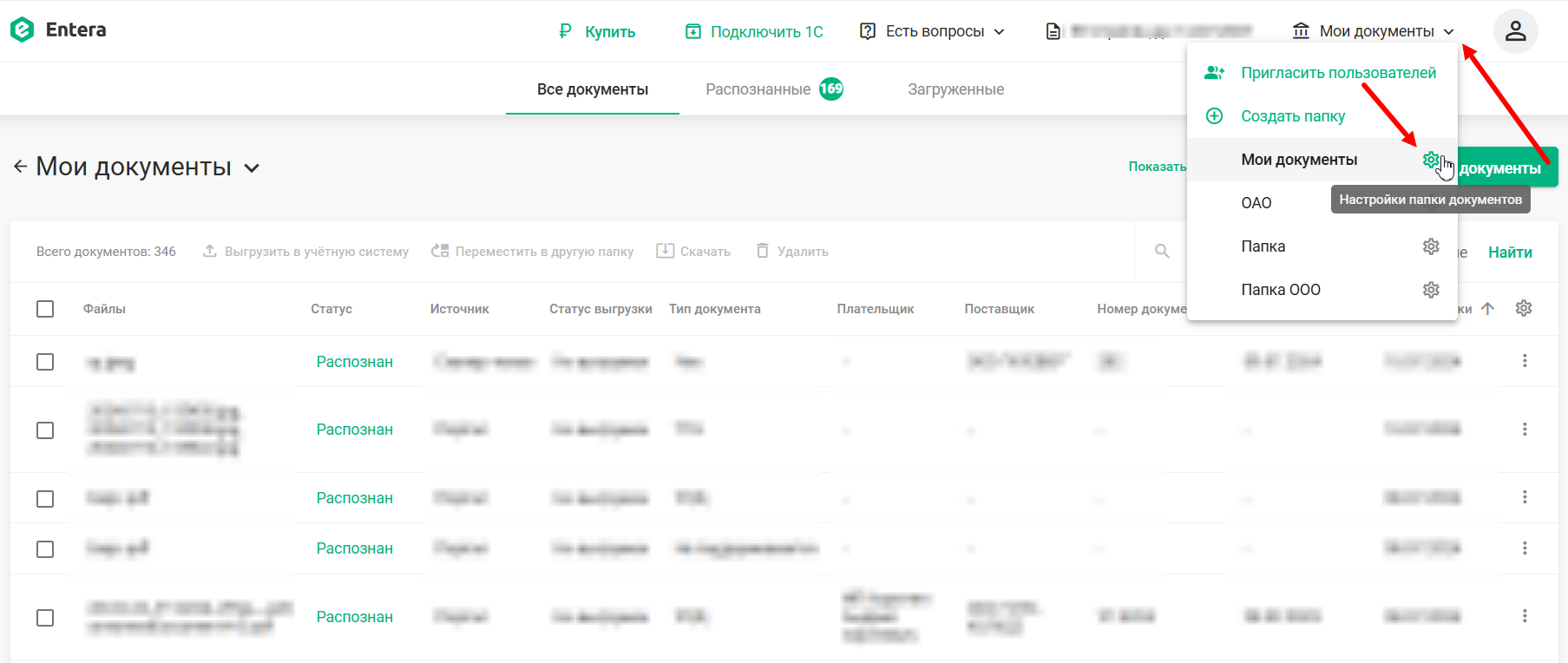This screenshot has width=1568, height=663.
Task: Tick the checkbox of the first document row
Action: click(45, 362)
